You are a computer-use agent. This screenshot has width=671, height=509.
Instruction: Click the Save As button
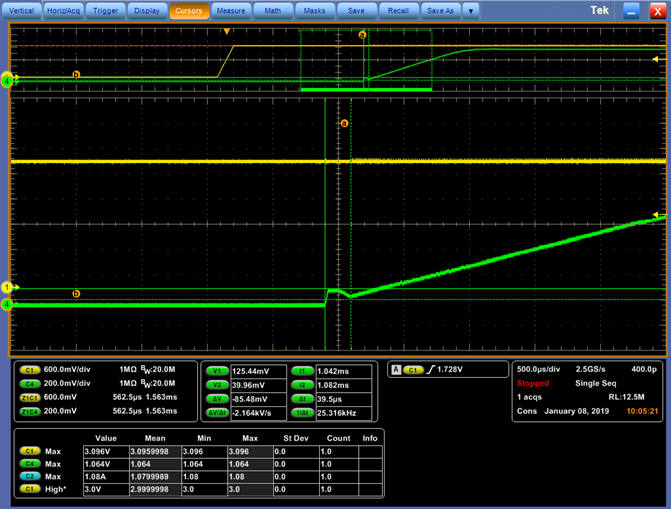coord(440,11)
